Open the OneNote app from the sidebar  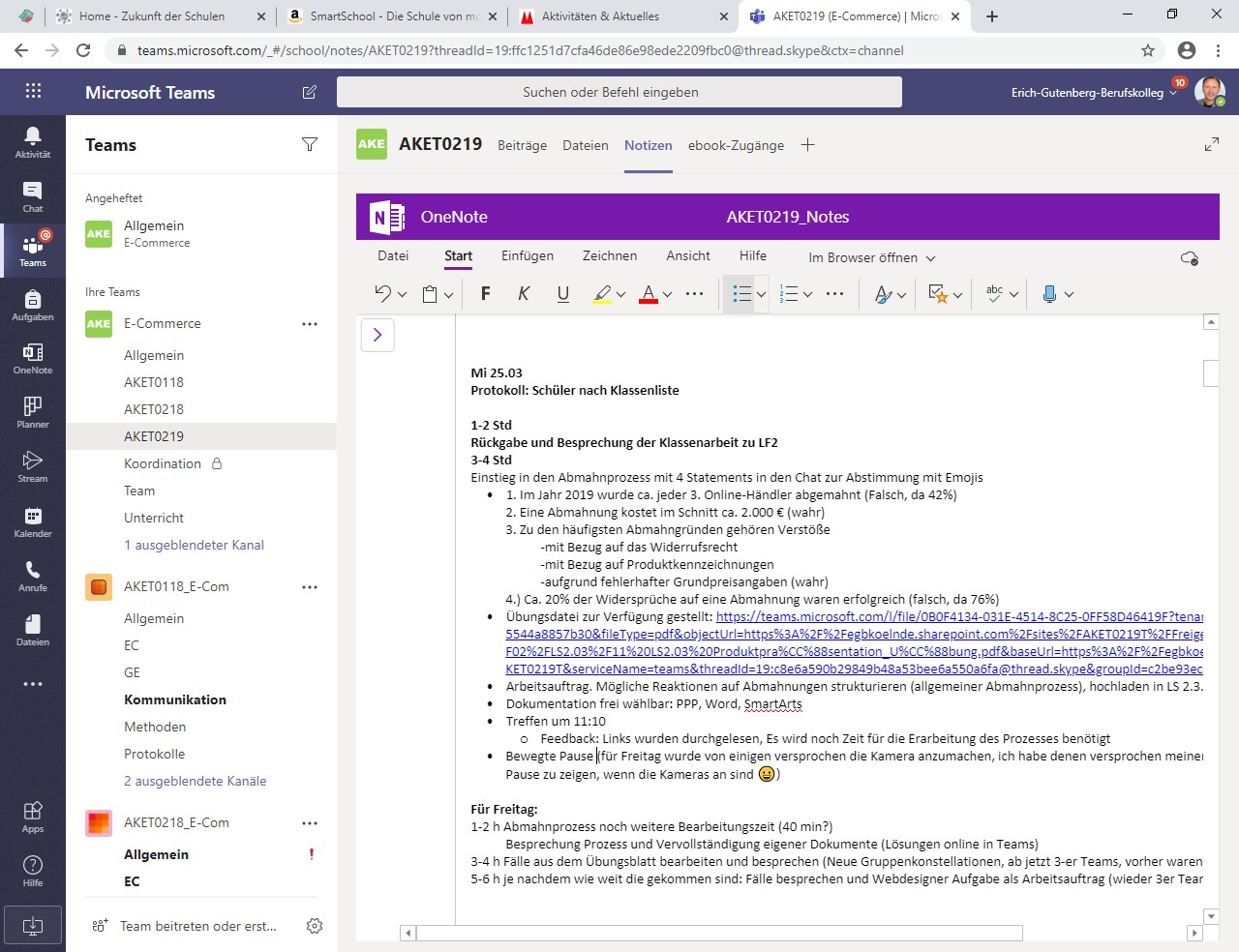coord(32,357)
